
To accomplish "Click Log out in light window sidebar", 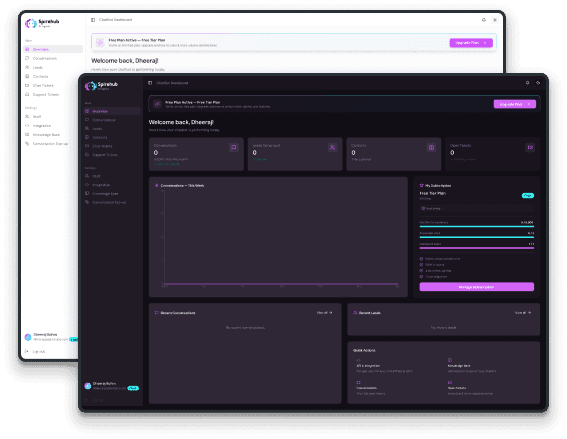I will coord(35,351).
